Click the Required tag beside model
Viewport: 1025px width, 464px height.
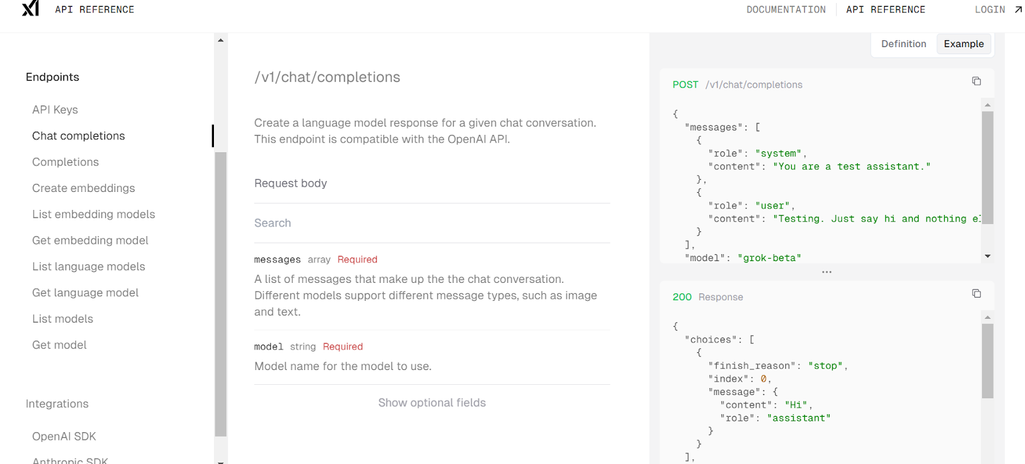pos(343,346)
